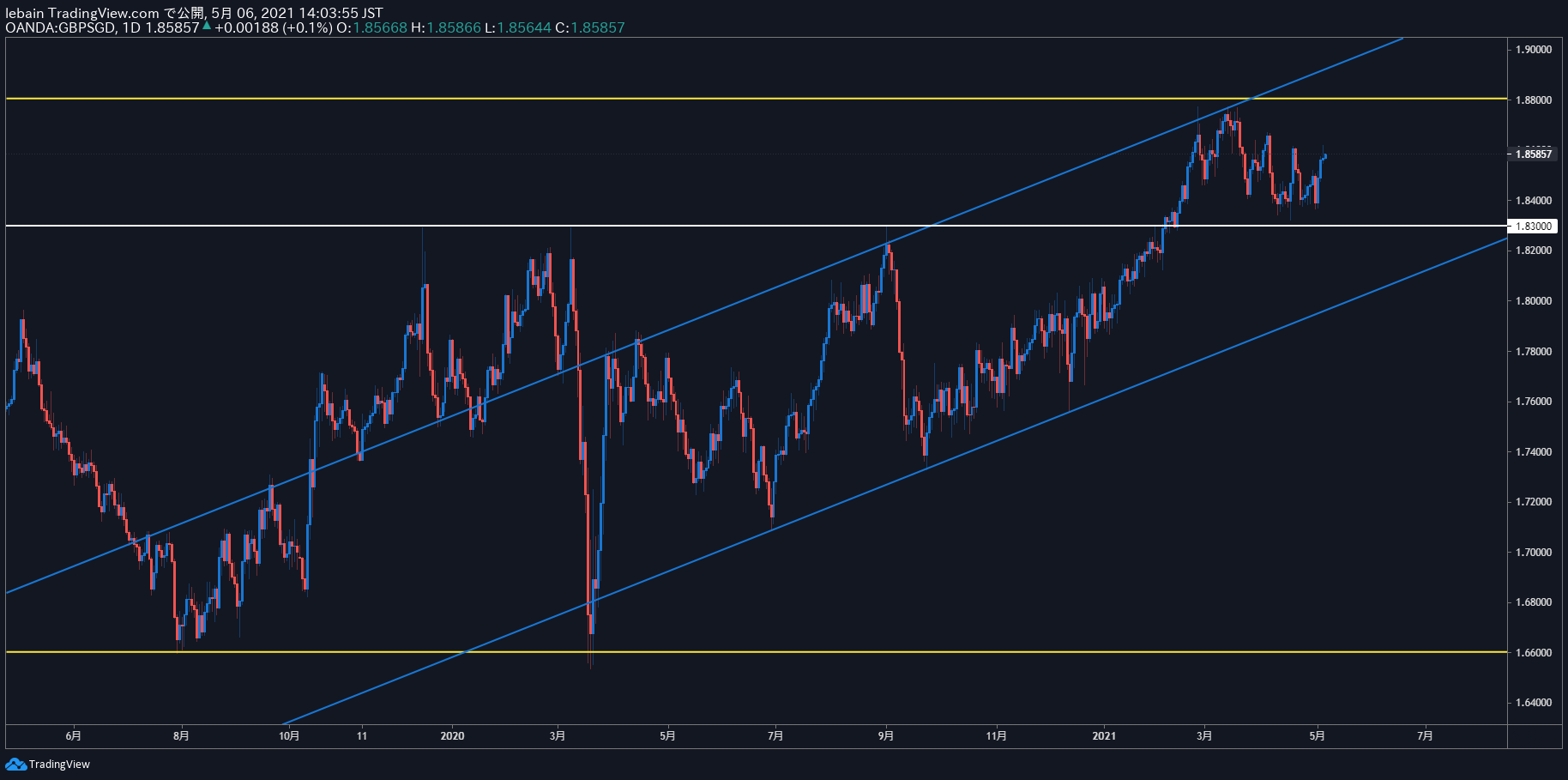Click the 11月 label on time axis
The width and height of the screenshot is (1568, 780).
click(997, 736)
